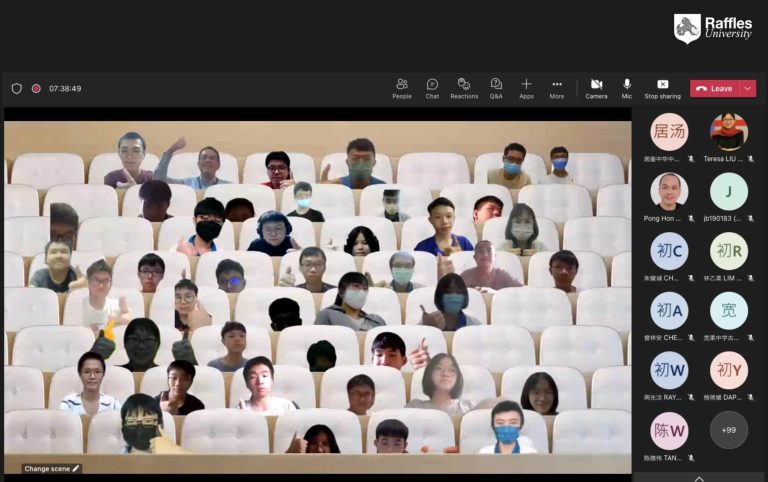The width and height of the screenshot is (768, 482).
Task: Select Pong Hon participant avatar
Action: click(x=669, y=191)
